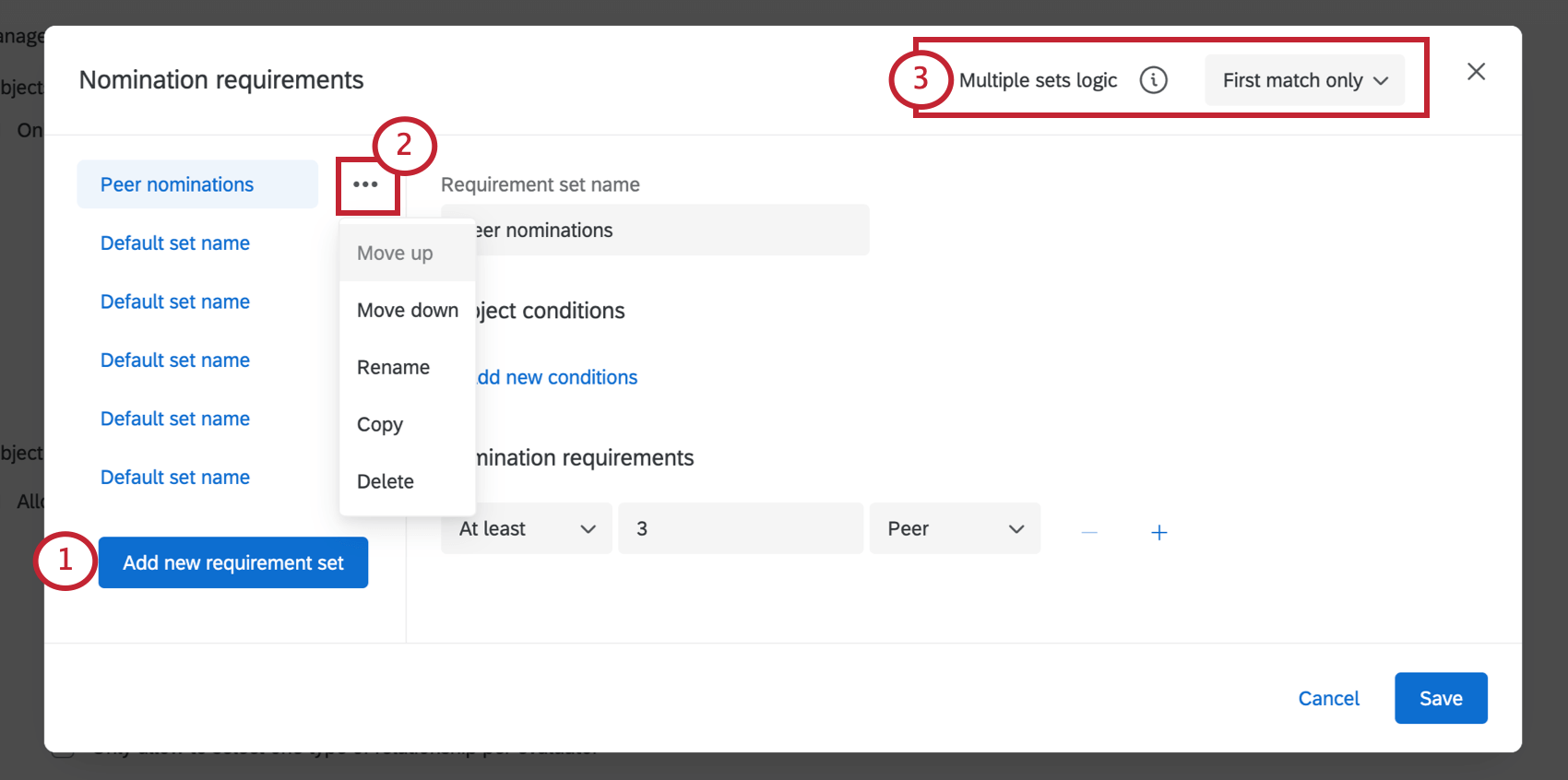Choose Move up from the context menu
This screenshot has width=1568, height=780.
pos(395,254)
